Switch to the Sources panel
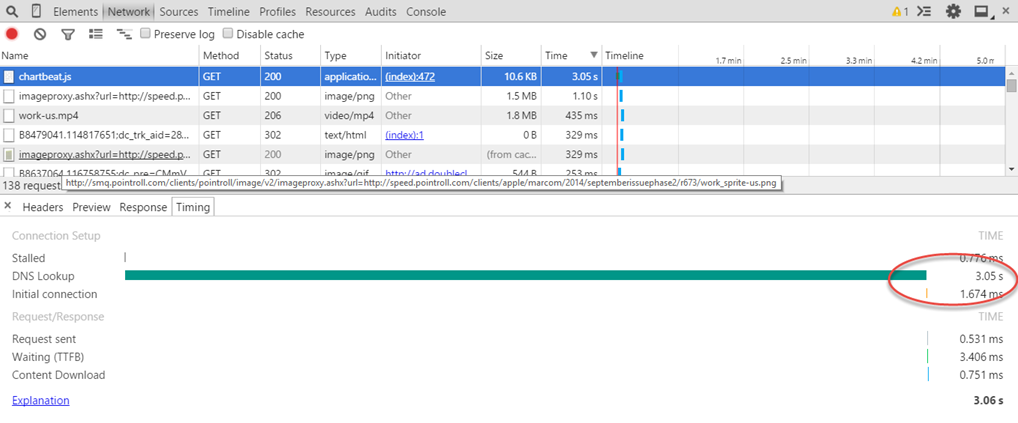Viewport: 1018px width, 423px height. (178, 12)
